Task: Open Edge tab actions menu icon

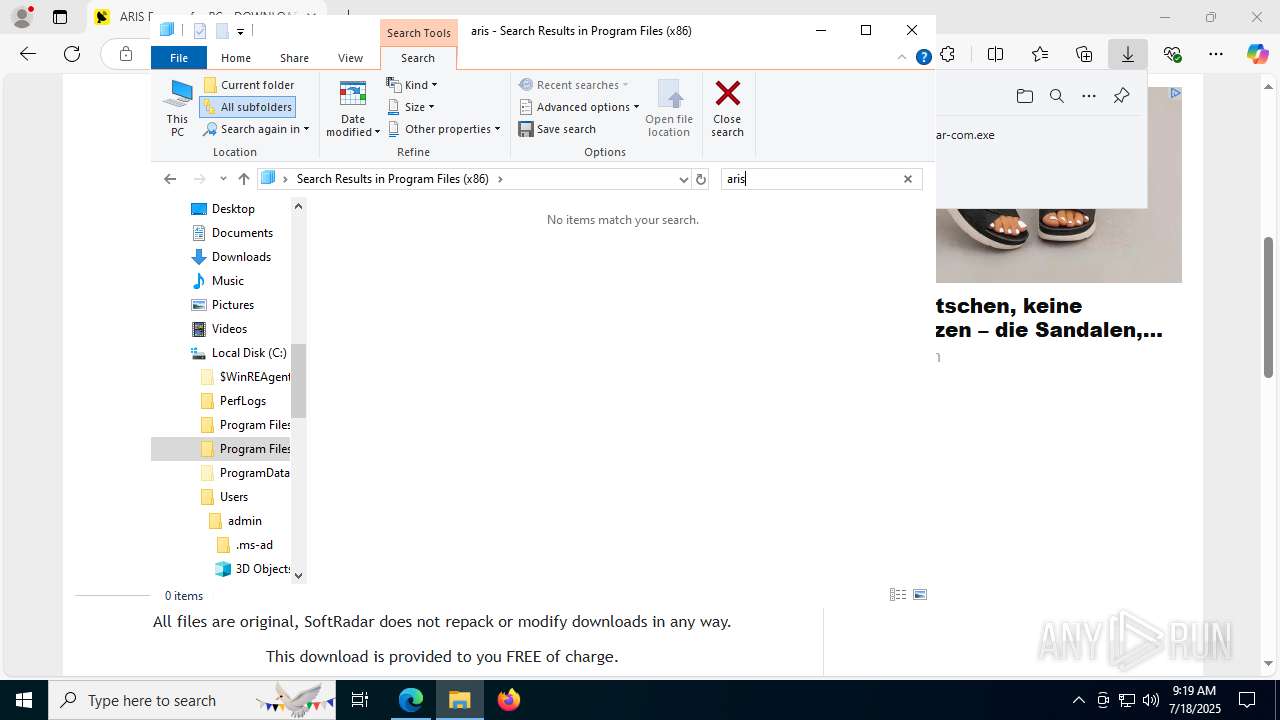Action: 60,17
